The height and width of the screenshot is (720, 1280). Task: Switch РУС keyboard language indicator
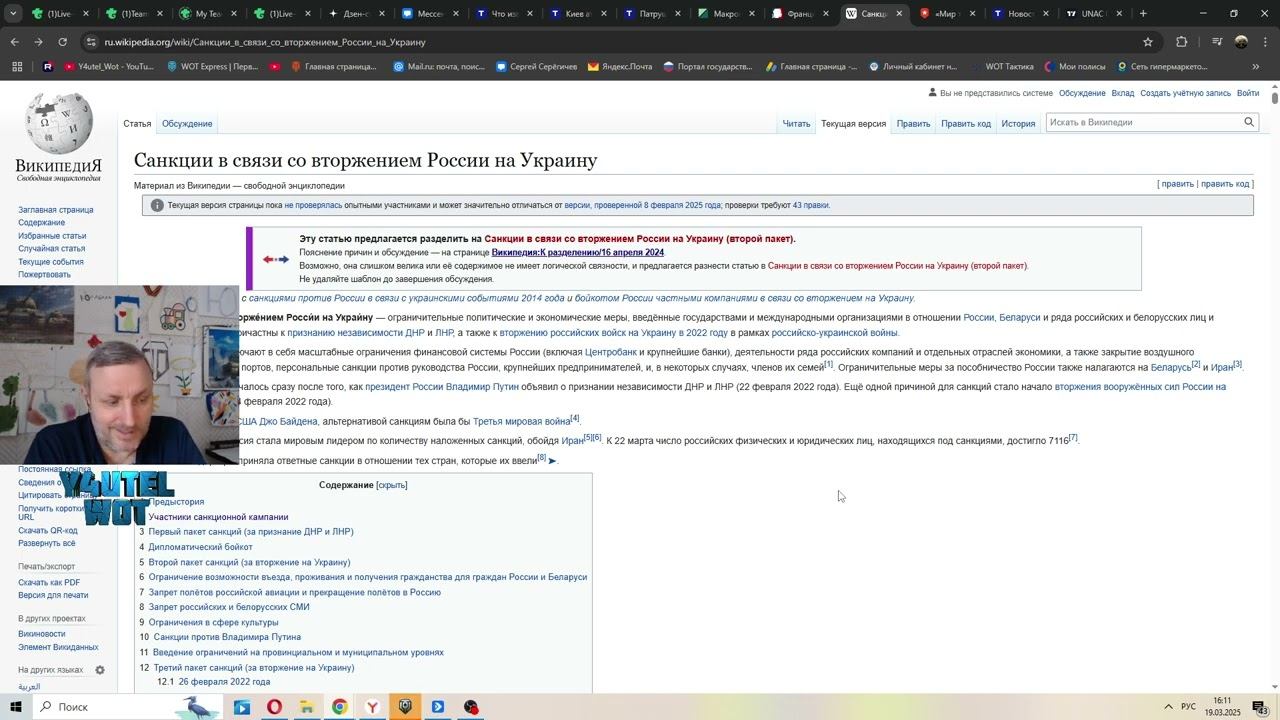click(x=1189, y=707)
